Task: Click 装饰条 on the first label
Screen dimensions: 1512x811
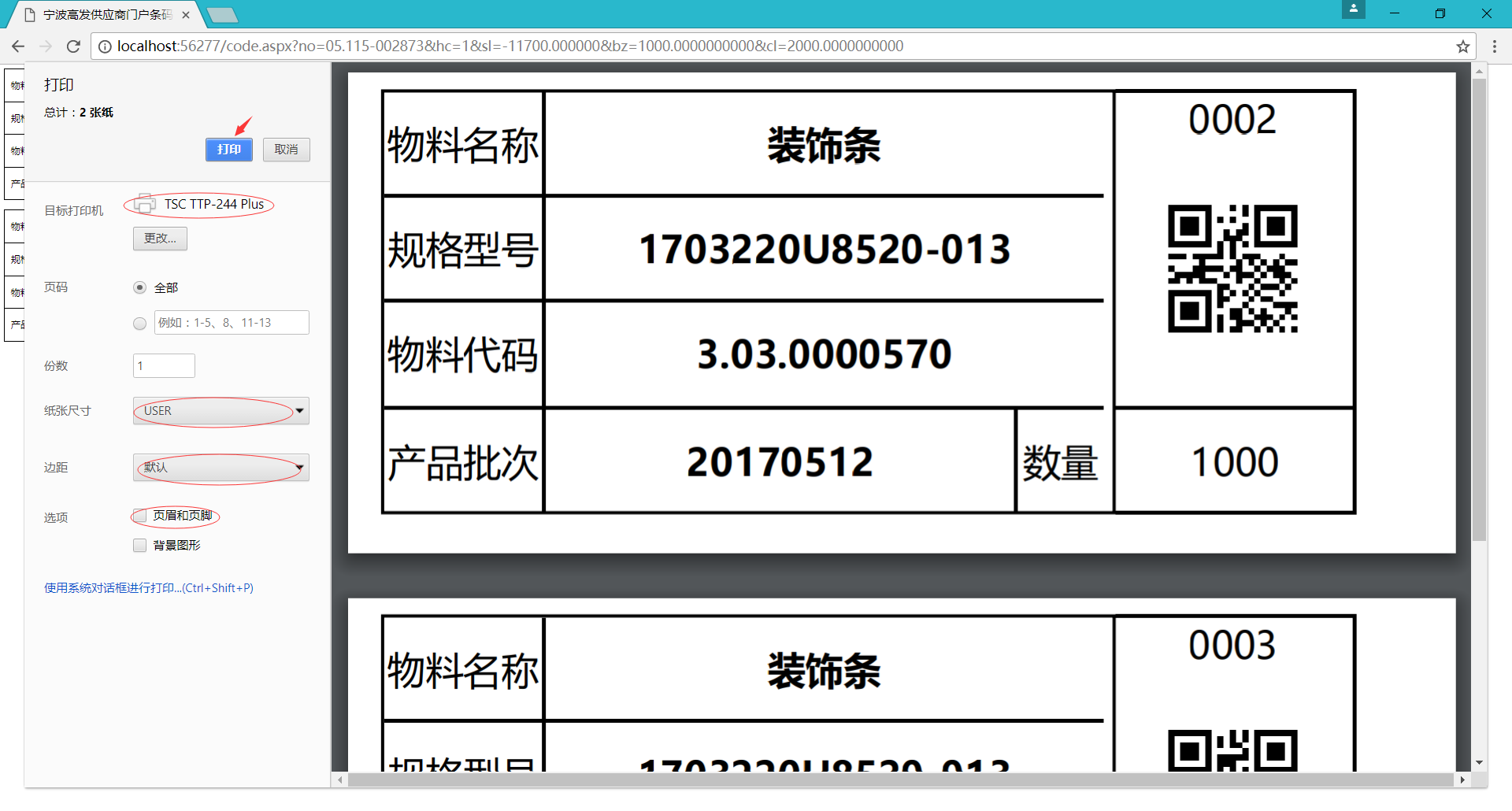Action: click(824, 146)
